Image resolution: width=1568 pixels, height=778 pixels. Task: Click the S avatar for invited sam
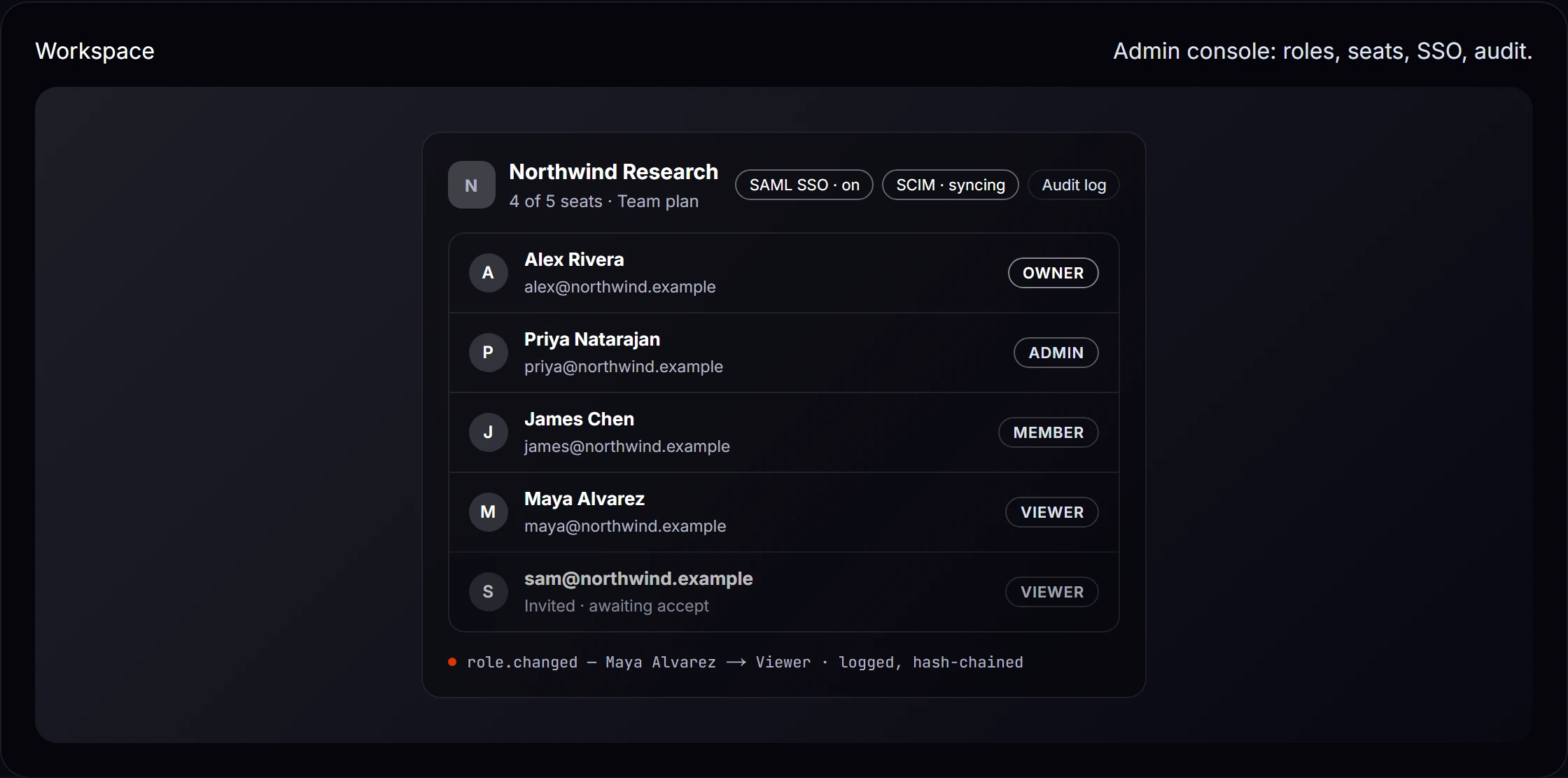[488, 592]
